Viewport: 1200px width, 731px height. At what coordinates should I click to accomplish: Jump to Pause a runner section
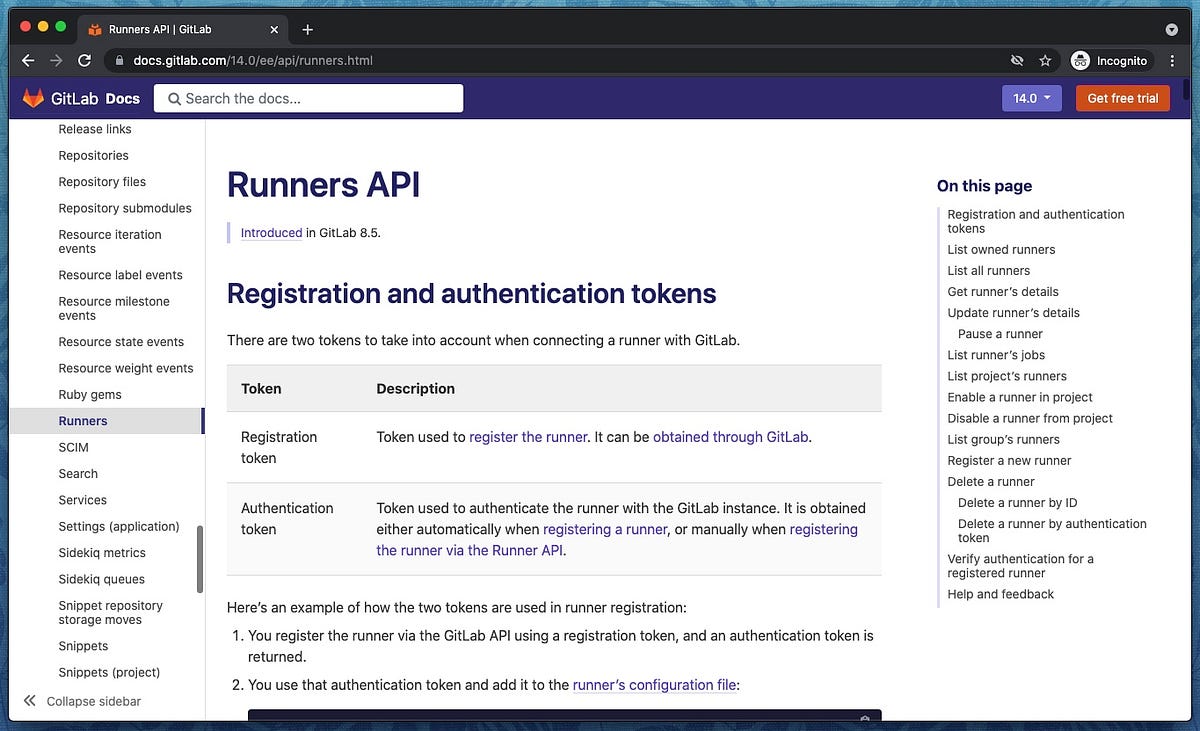[x=1000, y=334]
